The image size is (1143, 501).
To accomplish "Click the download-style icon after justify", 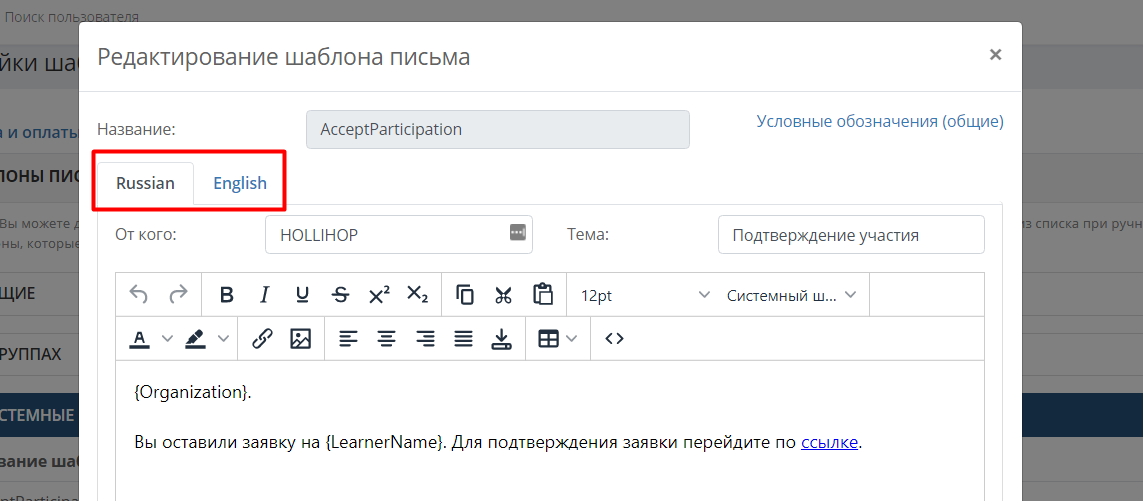I will pos(502,338).
